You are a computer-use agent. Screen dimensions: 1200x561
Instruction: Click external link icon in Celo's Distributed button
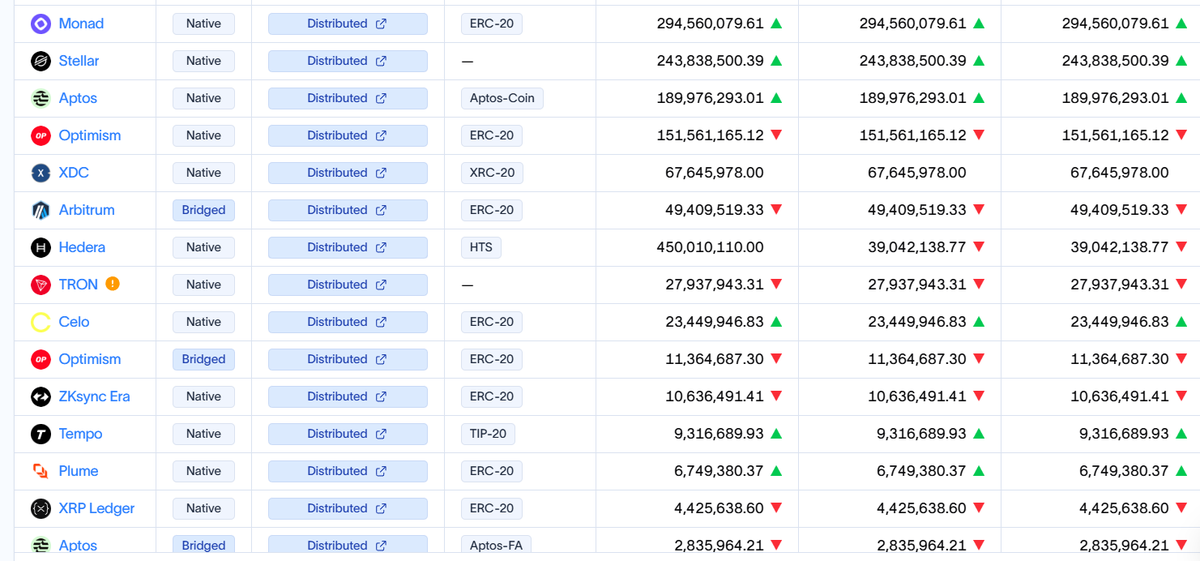click(381, 322)
